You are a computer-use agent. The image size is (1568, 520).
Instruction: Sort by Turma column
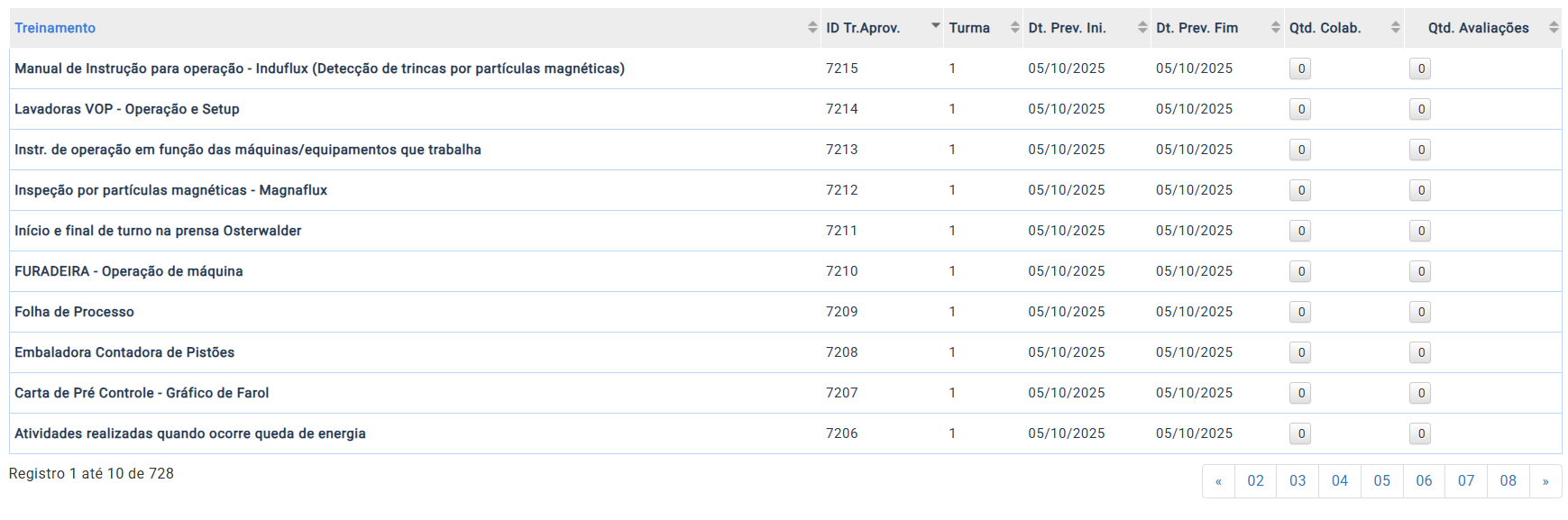tap(969, 28)
